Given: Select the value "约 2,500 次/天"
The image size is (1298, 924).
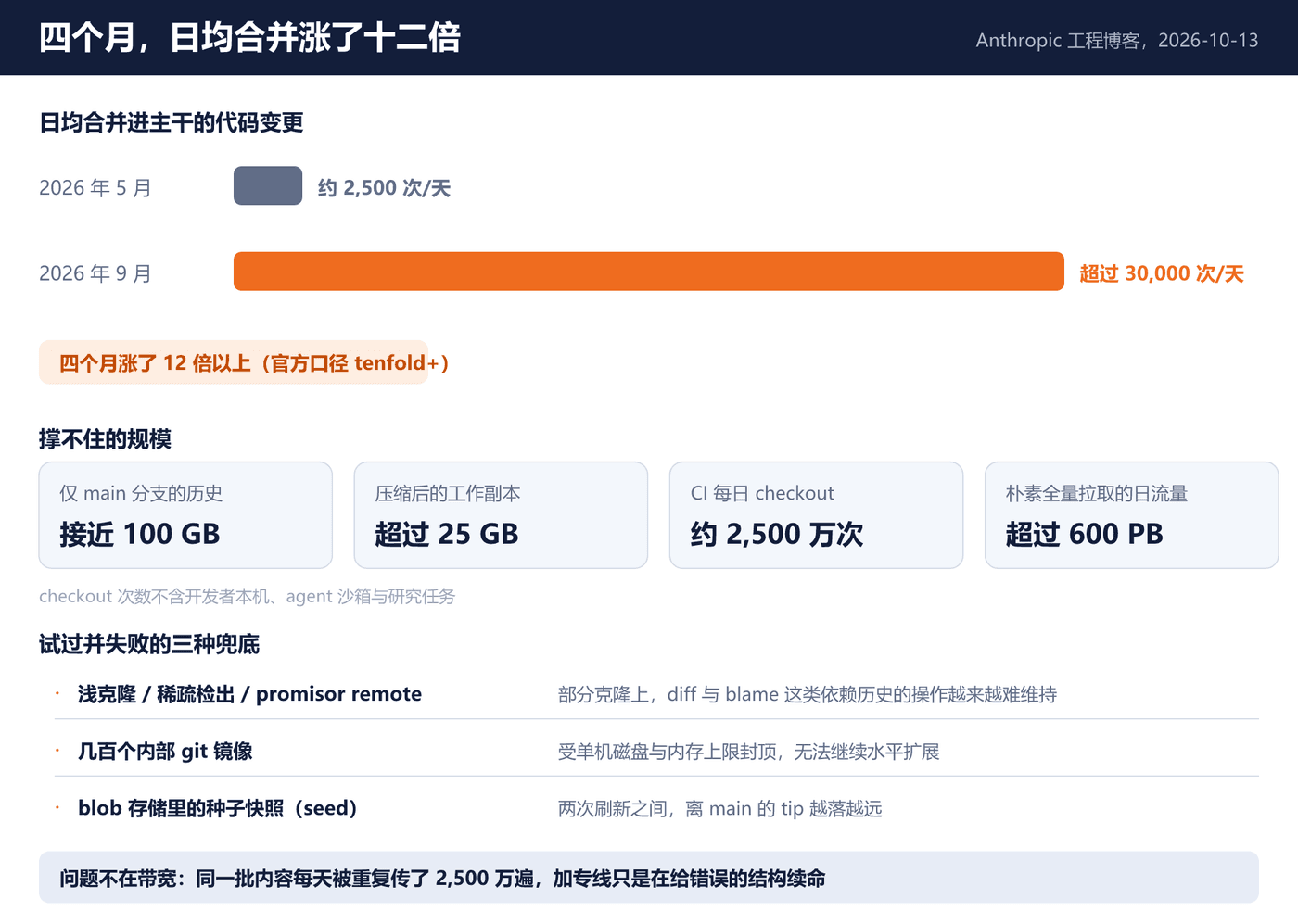Looking at the screenshot, I should tap(384, 188).
